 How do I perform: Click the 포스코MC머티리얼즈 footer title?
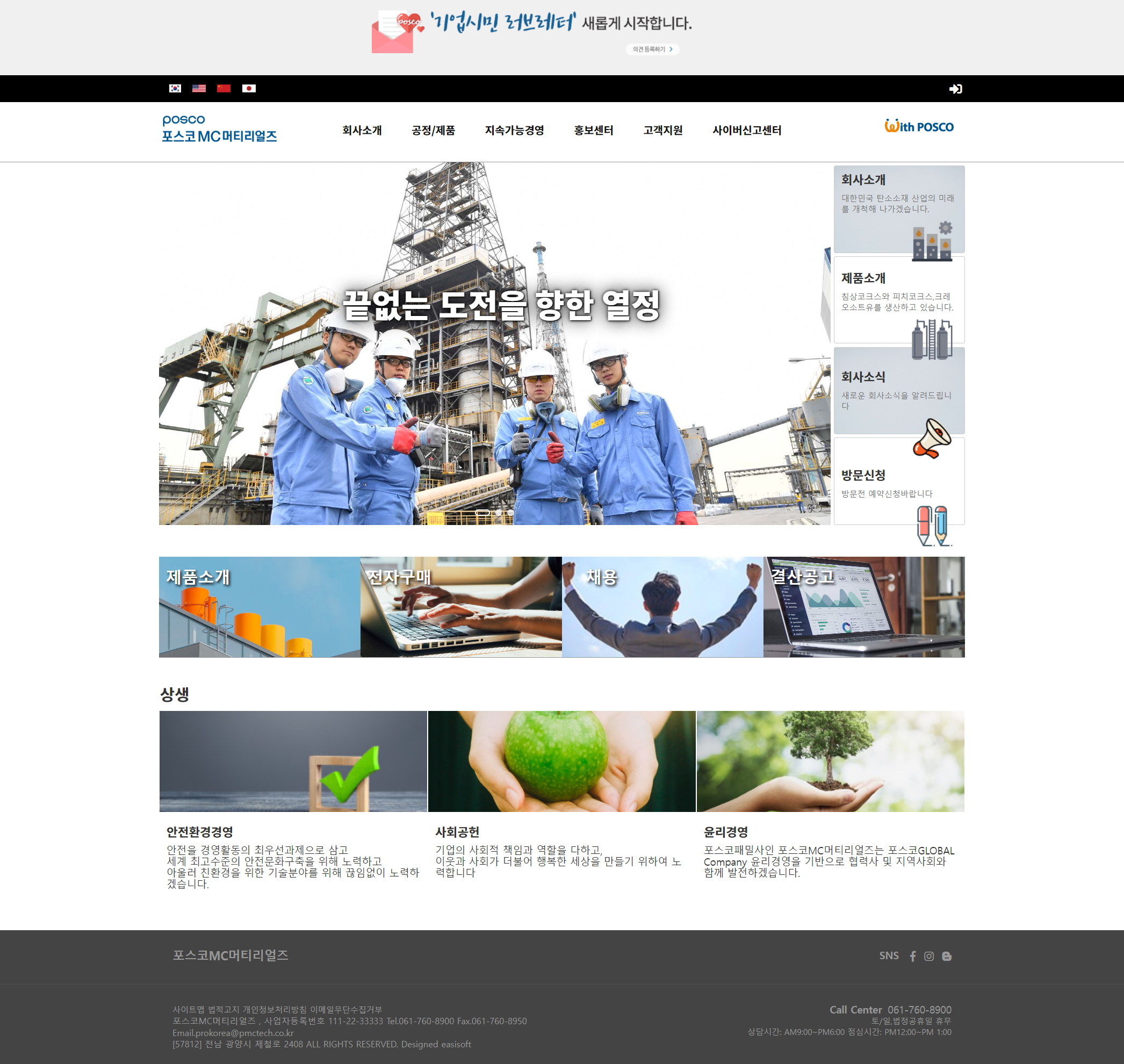point(230,955)
